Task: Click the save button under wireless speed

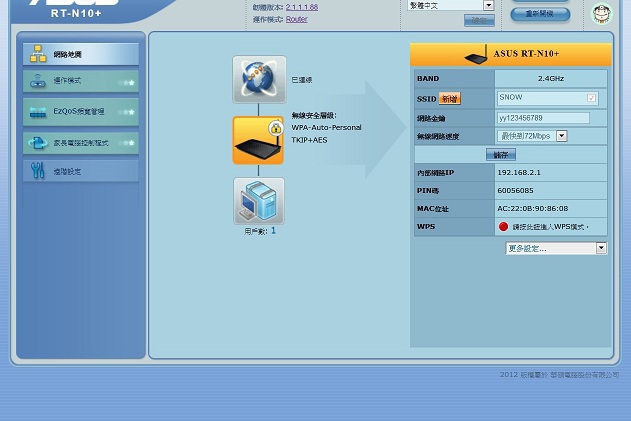Action: point(501,155)
